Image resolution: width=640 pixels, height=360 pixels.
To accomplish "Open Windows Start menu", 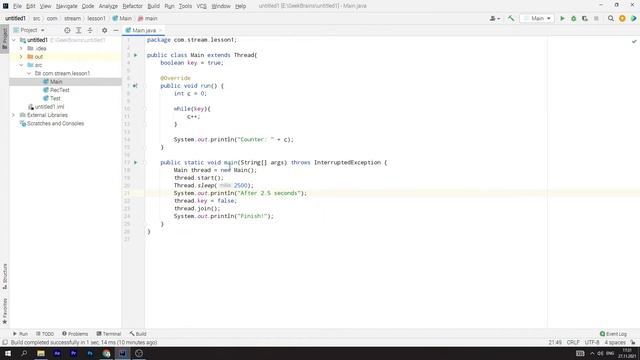I will tap(8, 353).
